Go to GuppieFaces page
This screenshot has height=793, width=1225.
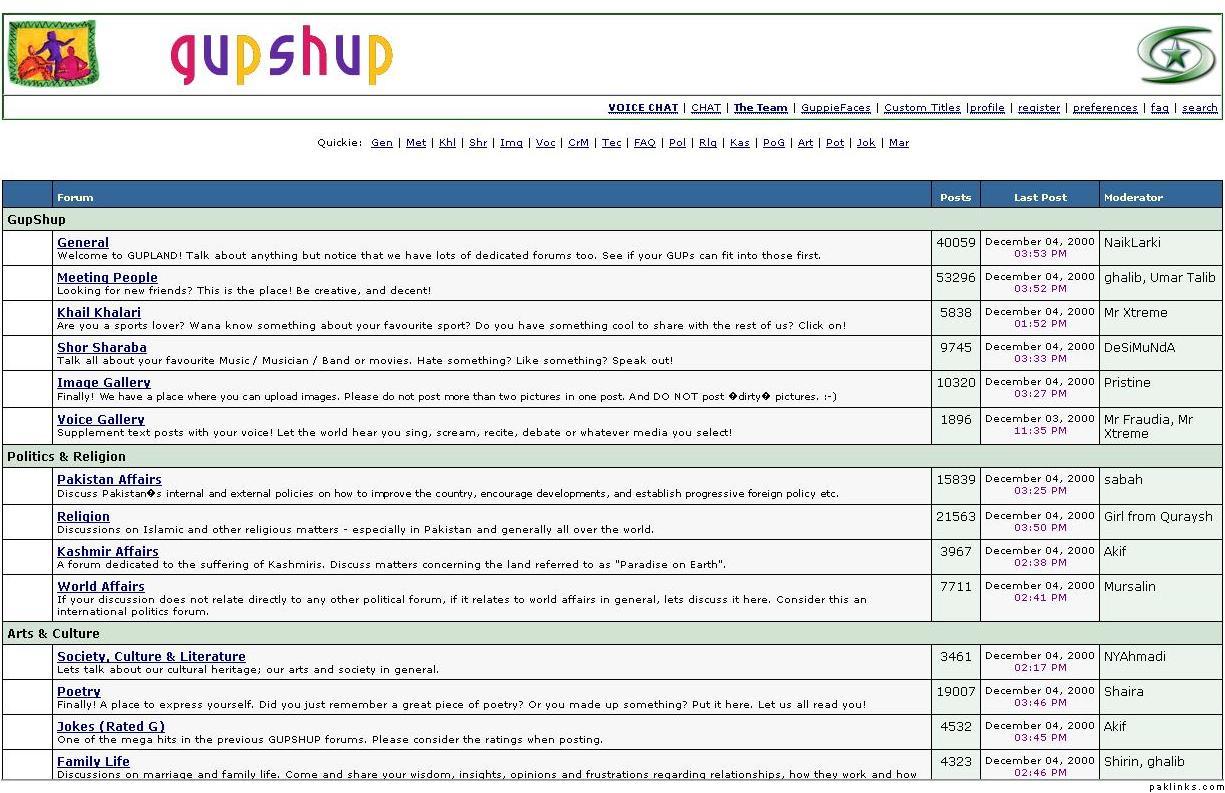[x=835, y=108]
